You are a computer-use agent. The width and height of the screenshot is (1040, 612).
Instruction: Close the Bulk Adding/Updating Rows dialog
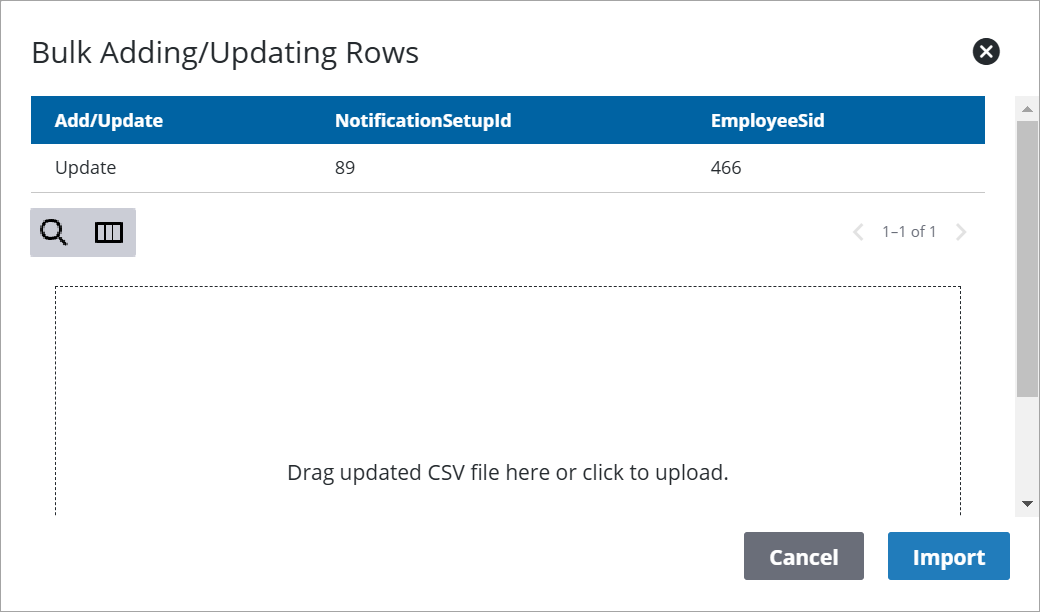[x=986, y=52]
